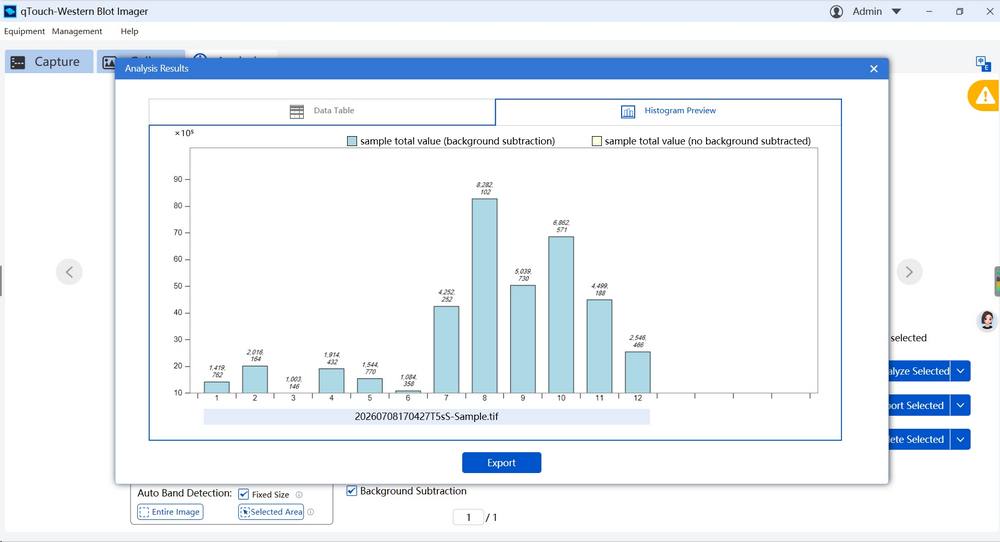Toggle the Fixed Size checkbox
1000x542 pixels.
click(243, 494)
